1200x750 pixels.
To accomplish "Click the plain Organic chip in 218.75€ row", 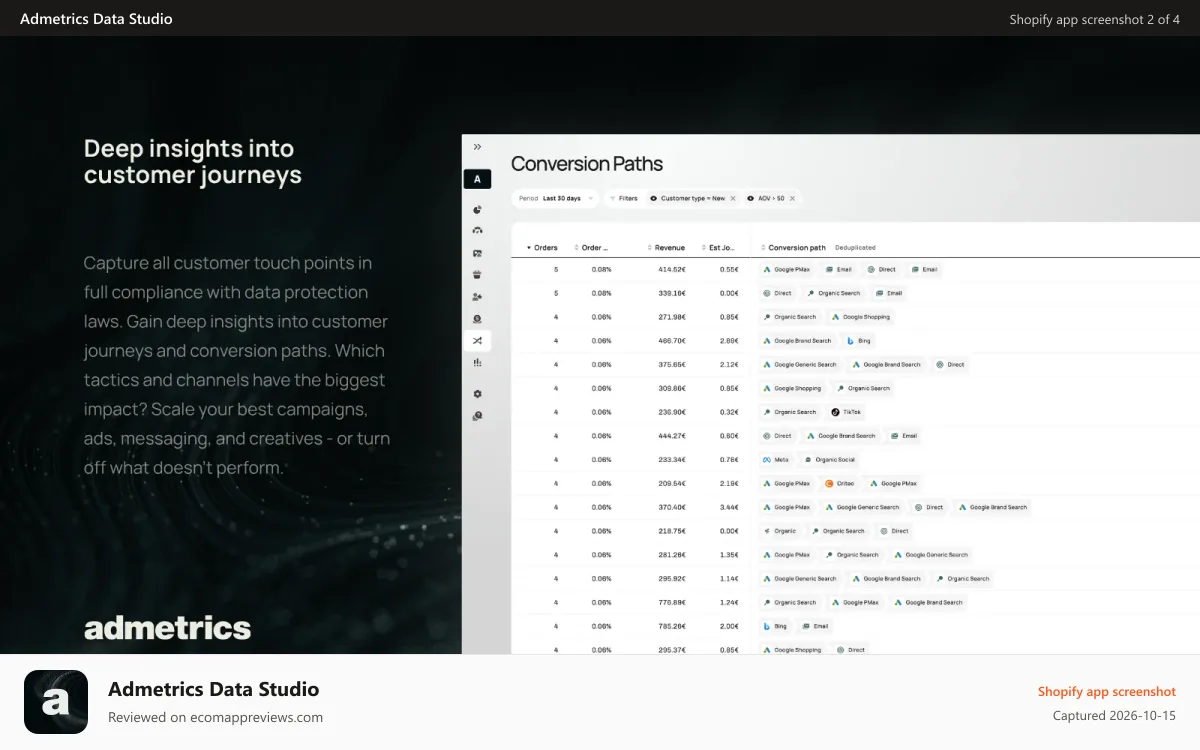I will click(x=780, y=531).
